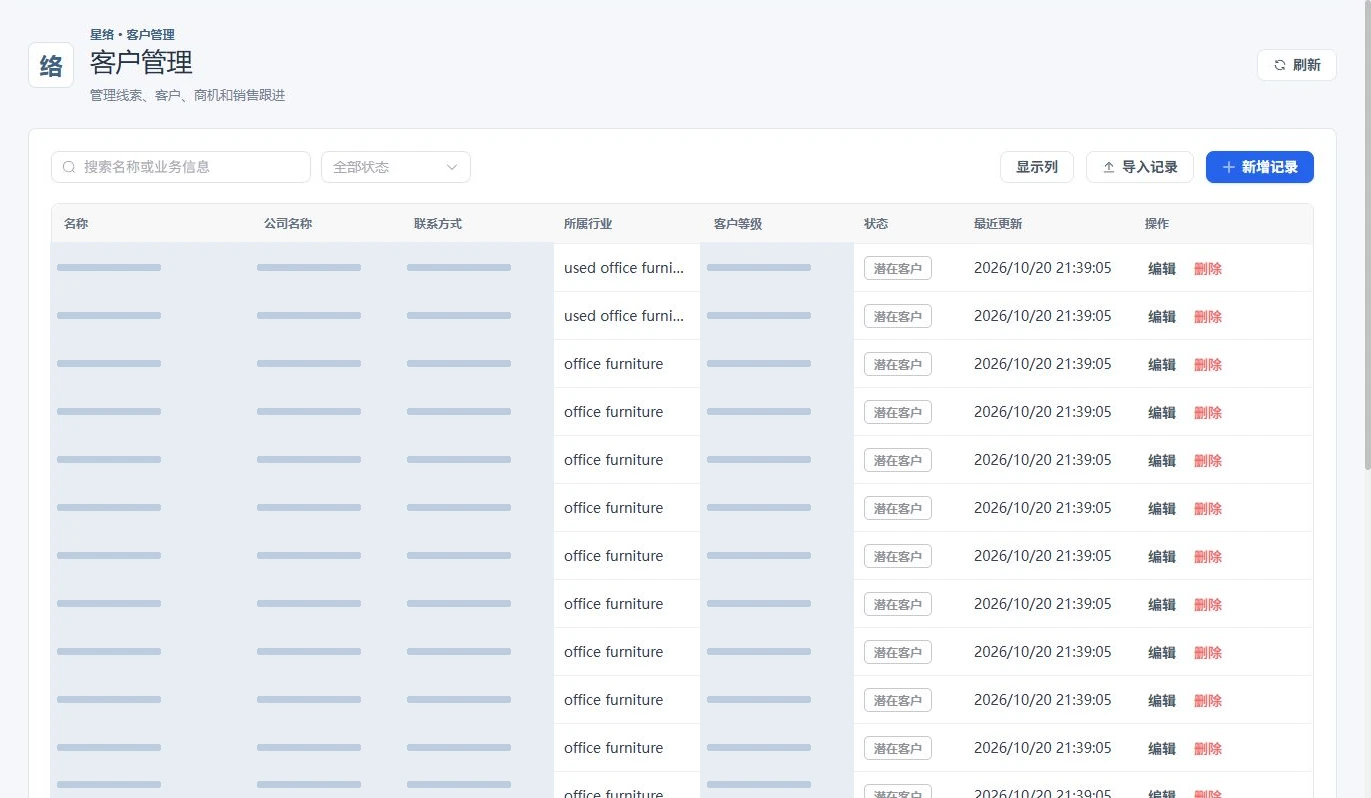Click the 星络 · 客户管理 breadcrumb text

[x=132, y=35]
